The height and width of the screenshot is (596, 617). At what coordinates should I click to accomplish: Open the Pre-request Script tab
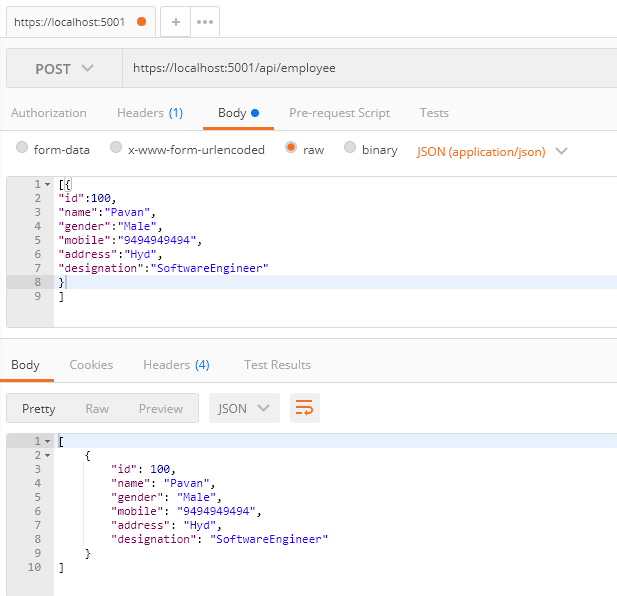339,113
